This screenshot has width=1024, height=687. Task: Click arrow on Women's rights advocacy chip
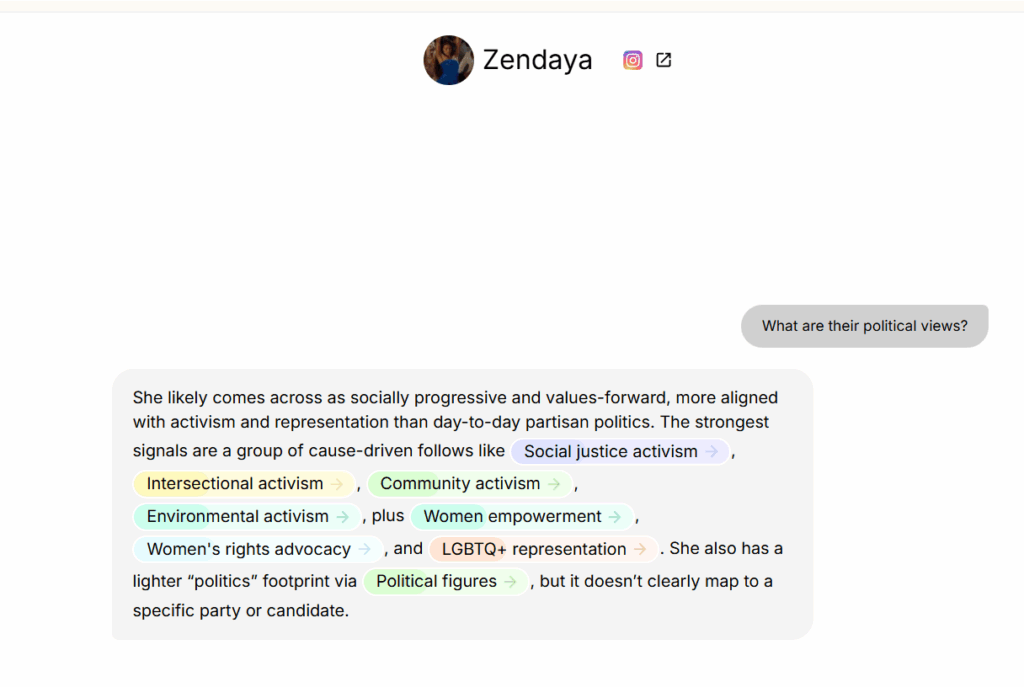point(365,549)
